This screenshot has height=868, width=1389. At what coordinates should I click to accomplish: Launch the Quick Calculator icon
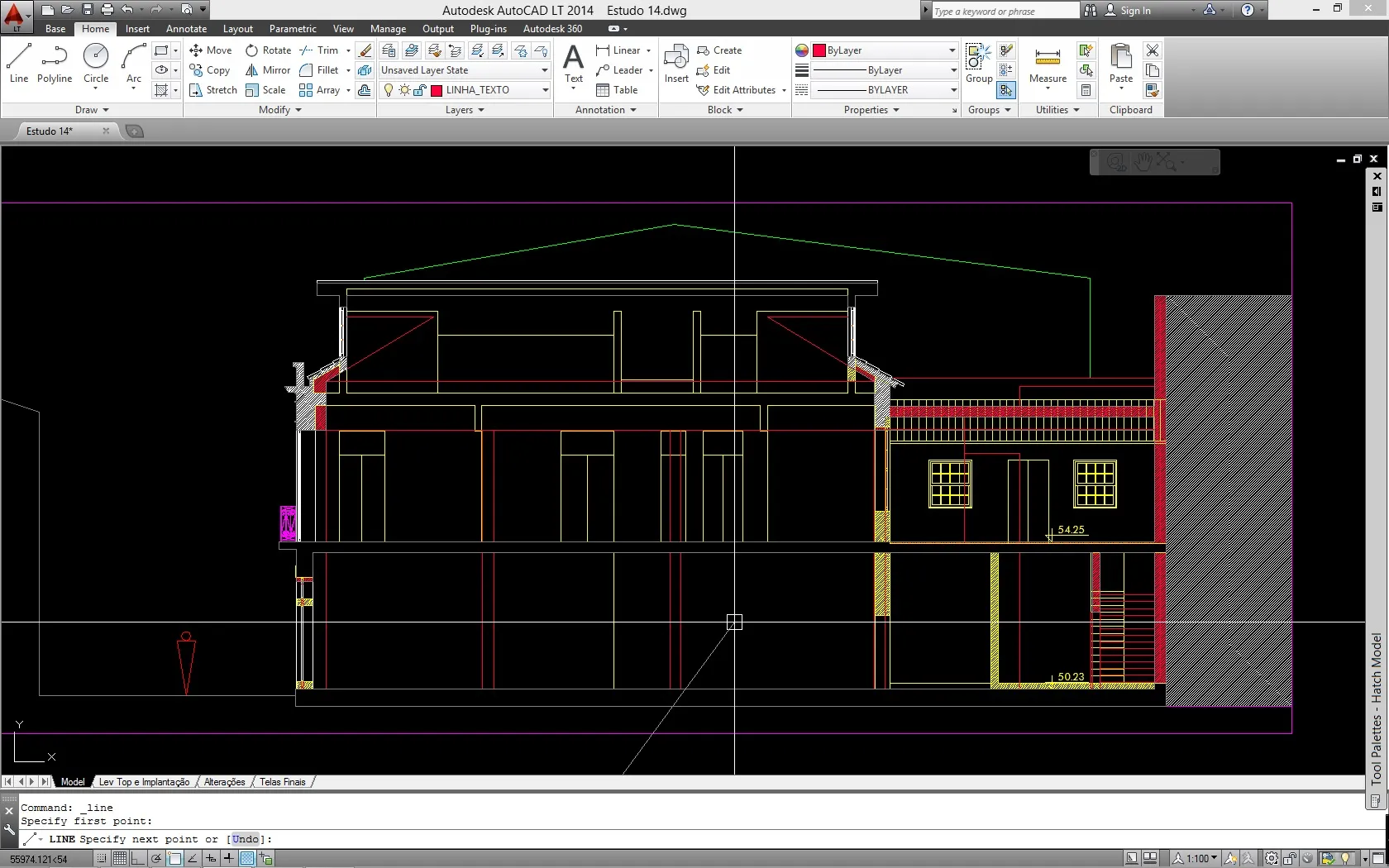tap(1086, 90)
